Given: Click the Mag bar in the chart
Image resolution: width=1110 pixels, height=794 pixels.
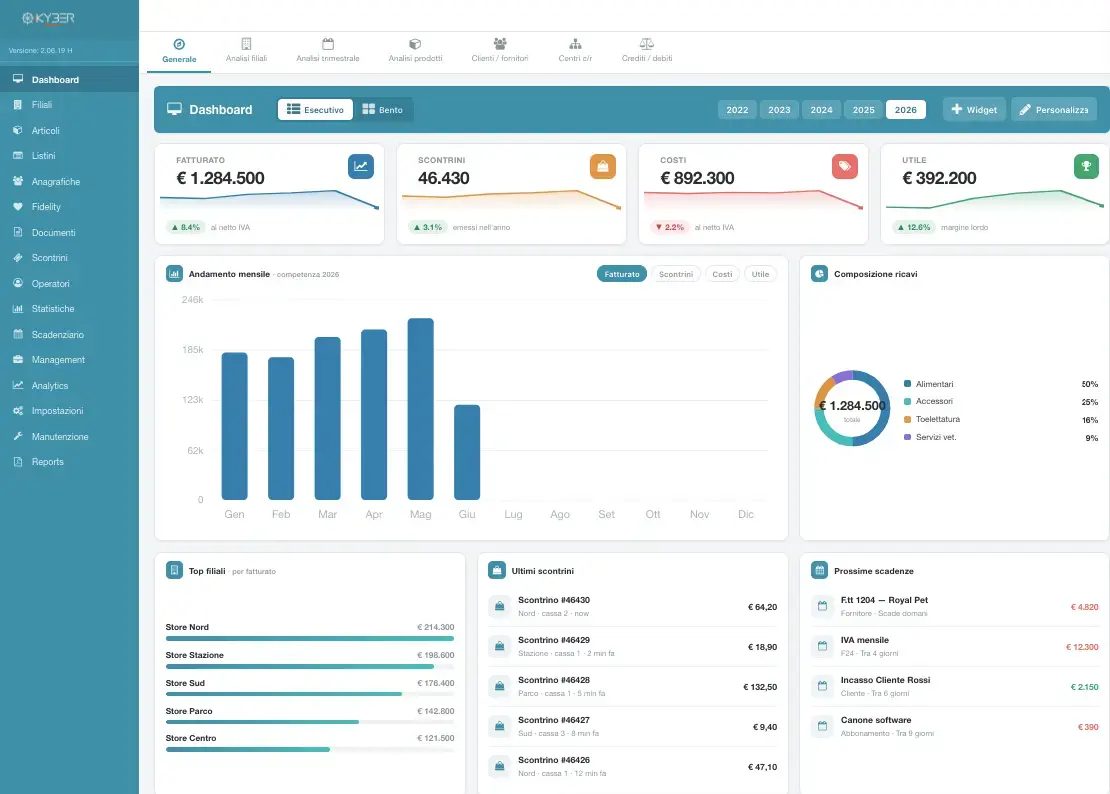Looking at the screenshot, I should 420,409.
